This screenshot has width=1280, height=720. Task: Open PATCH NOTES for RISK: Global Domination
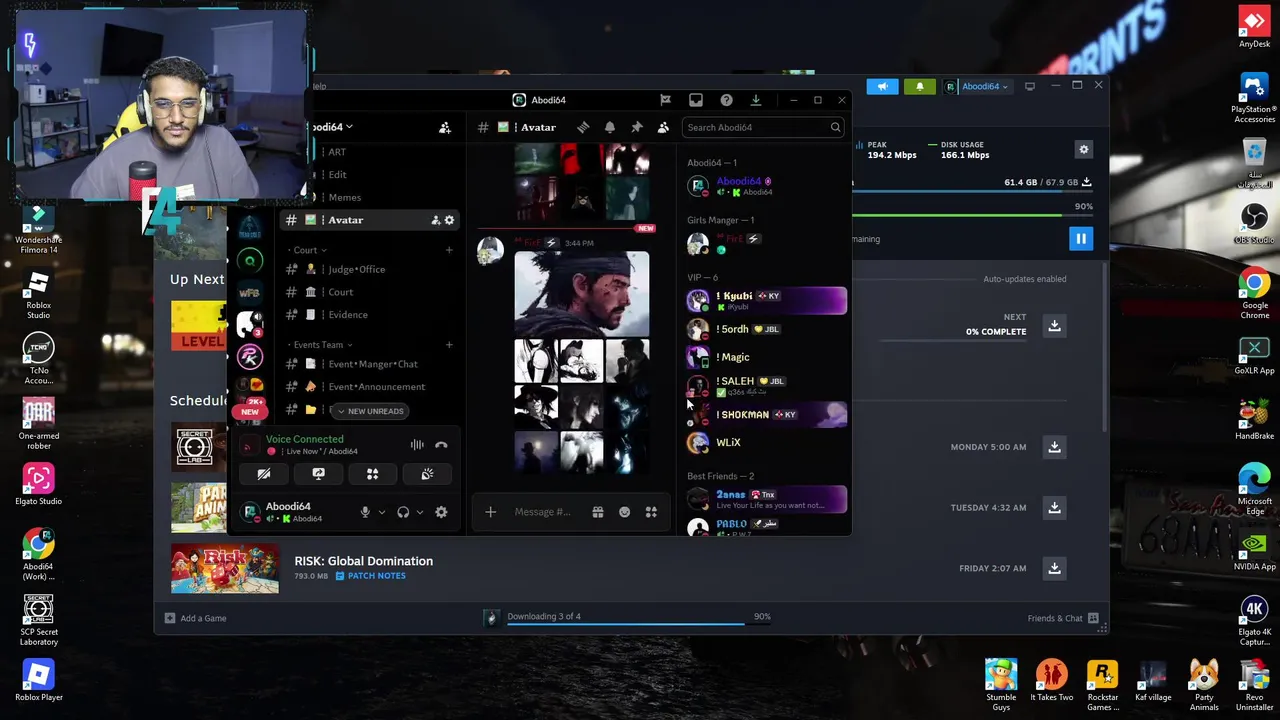click(x=370, y=576)
